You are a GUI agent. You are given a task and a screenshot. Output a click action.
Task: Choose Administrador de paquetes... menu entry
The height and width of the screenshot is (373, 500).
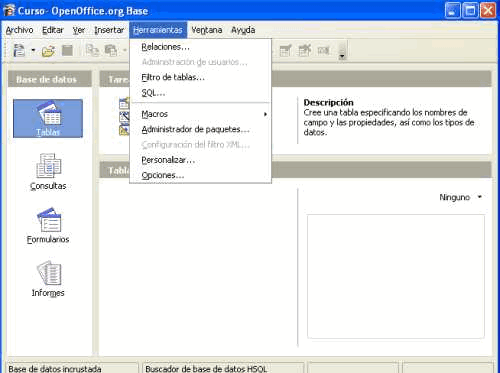(x=201, y=129)
